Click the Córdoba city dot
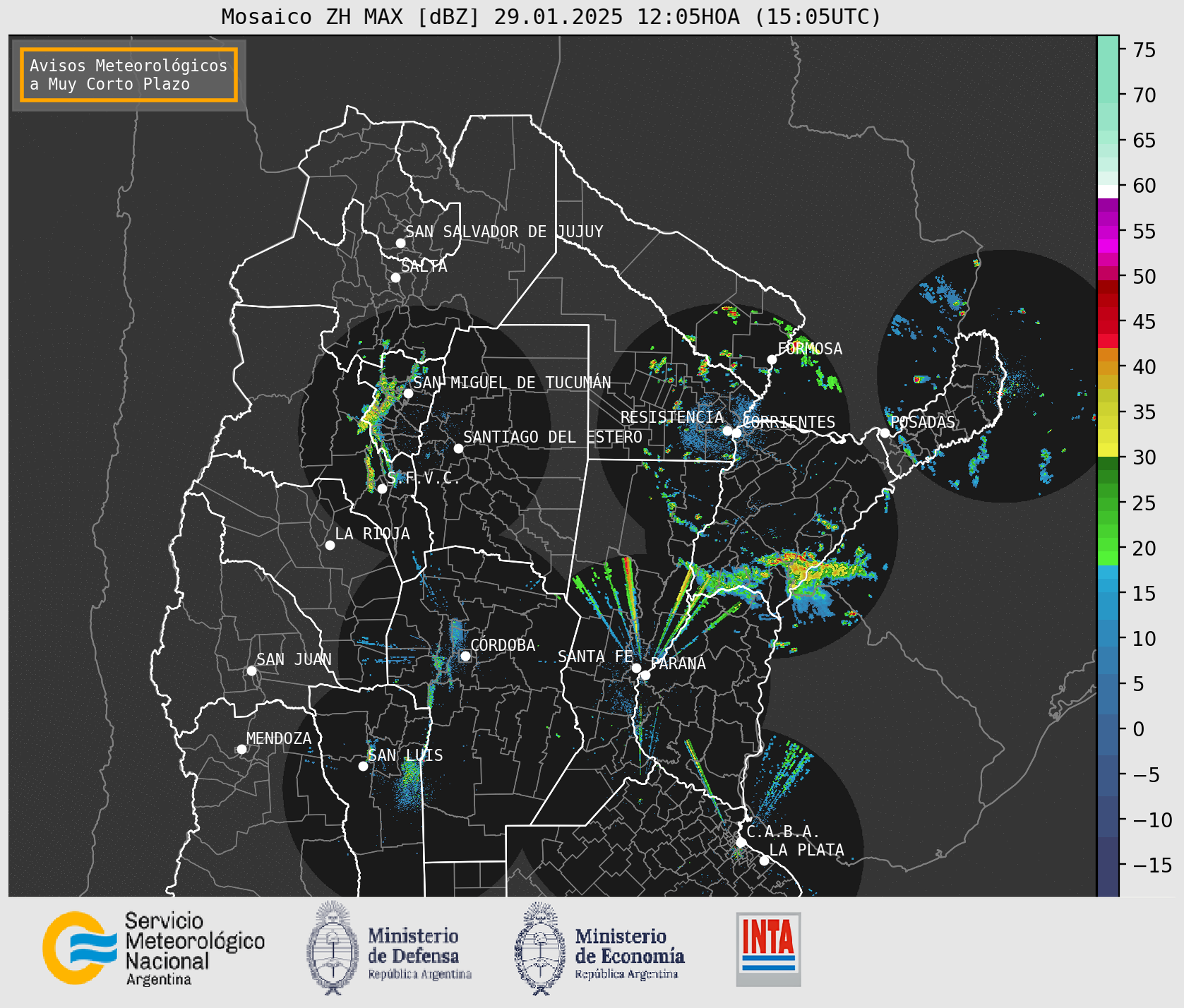This screenshot has width=1184, height=1008. point(465,656)
